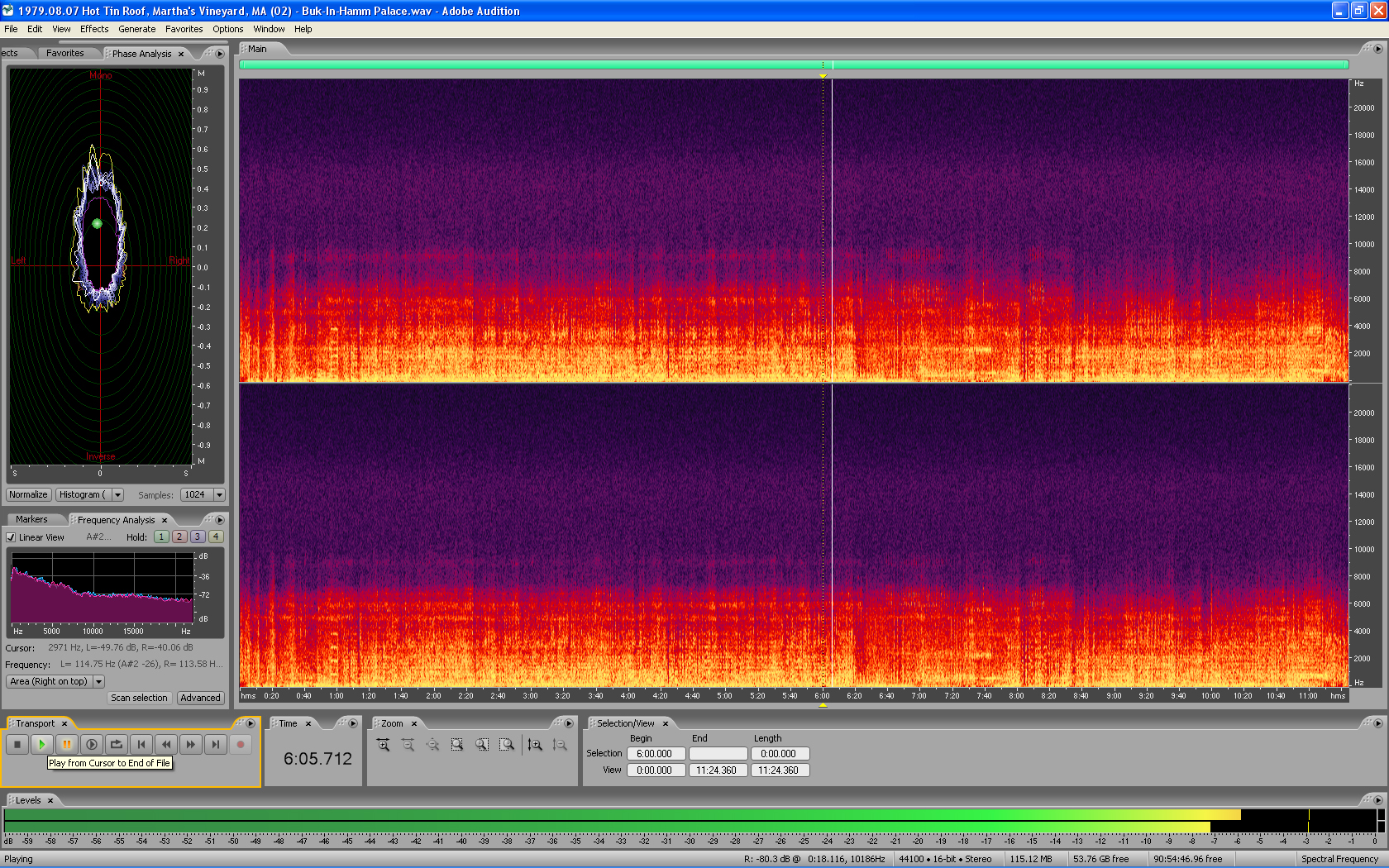Screen dimensions: 1389x868
Task: Click the Selection End field
Action: [x=718, y=754]
